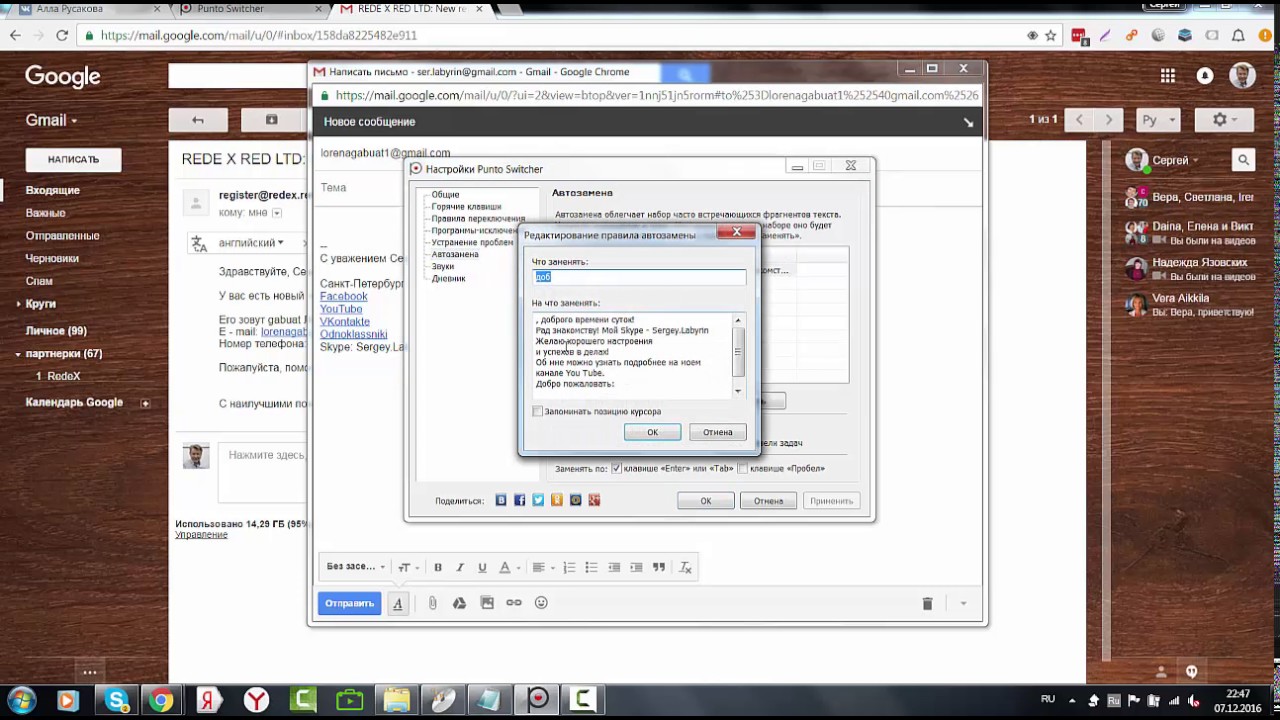Viewport: 1280px width, 720px height.
Task: Attach files with the paperclip icon
Action: [433, 603]
